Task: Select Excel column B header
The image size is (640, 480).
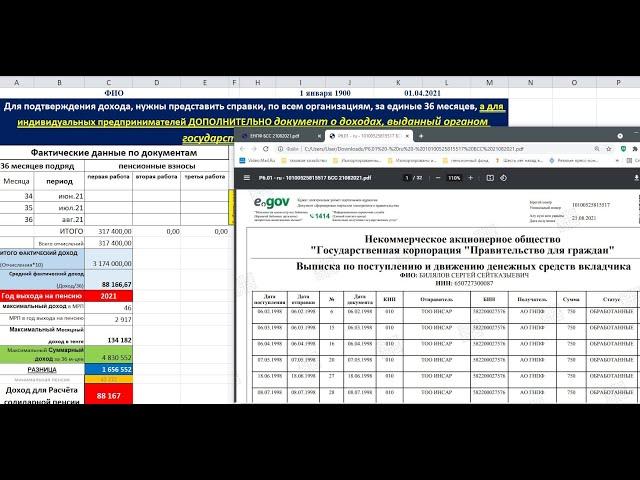Action: coord(59,82)
